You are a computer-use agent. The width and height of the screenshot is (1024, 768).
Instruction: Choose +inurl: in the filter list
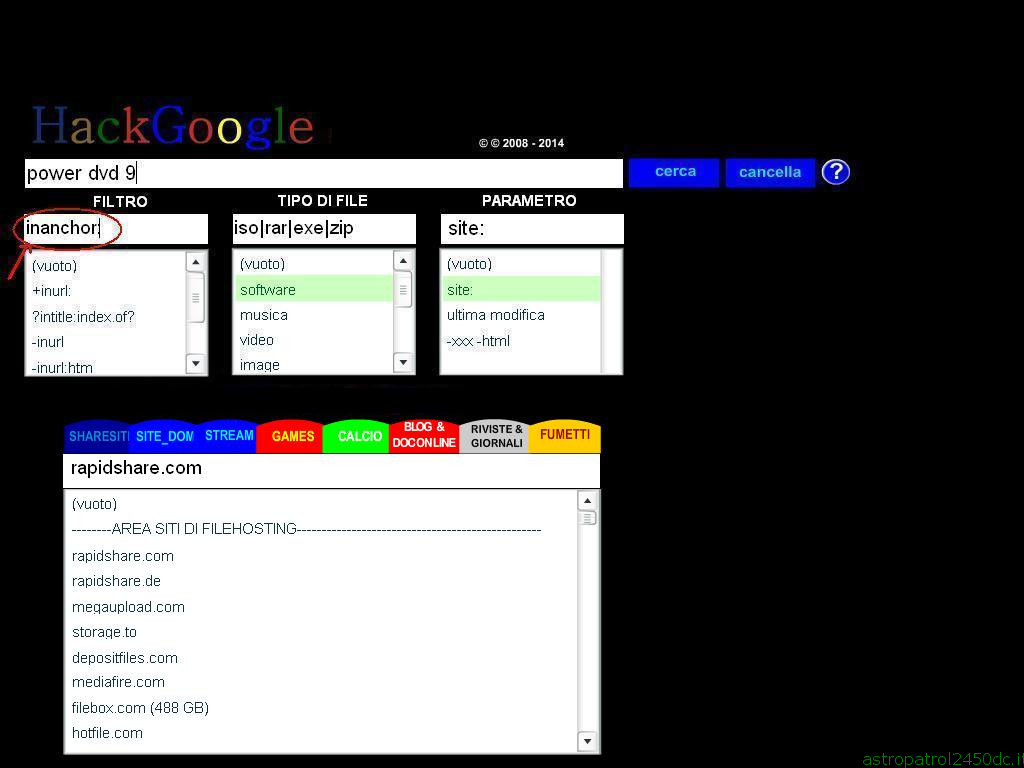click(x=52, y=291)
